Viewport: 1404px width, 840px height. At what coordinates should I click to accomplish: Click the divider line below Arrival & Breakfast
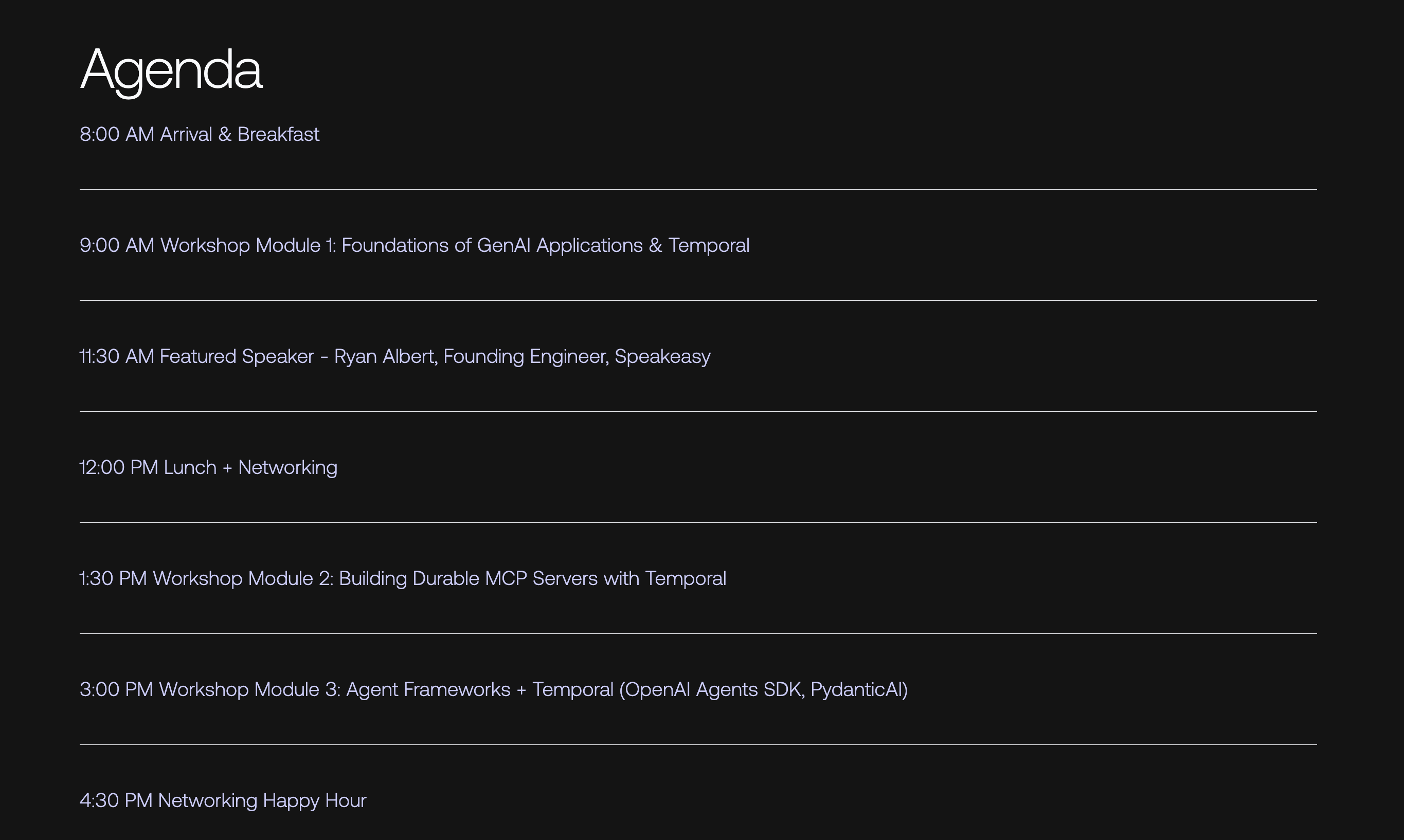coord(697,189)
